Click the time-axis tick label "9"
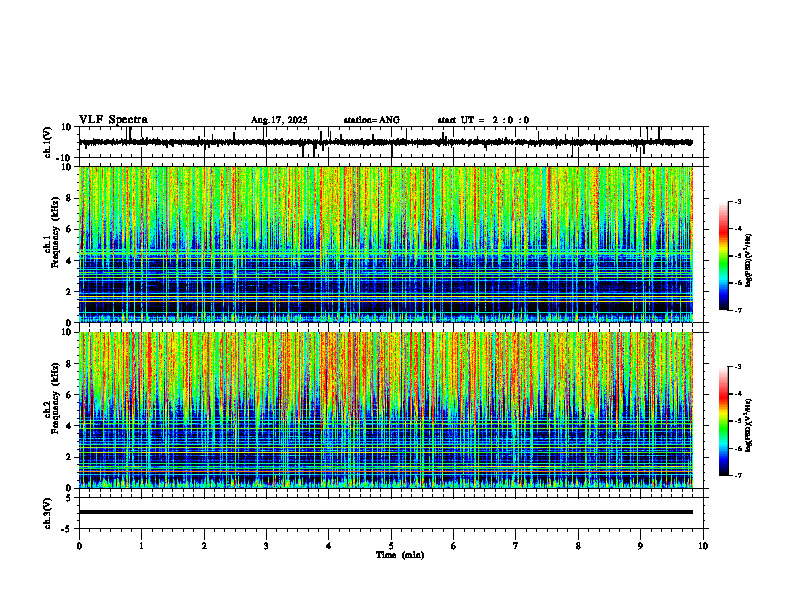This screenshot has width=792, height=612. coord(640,546)
